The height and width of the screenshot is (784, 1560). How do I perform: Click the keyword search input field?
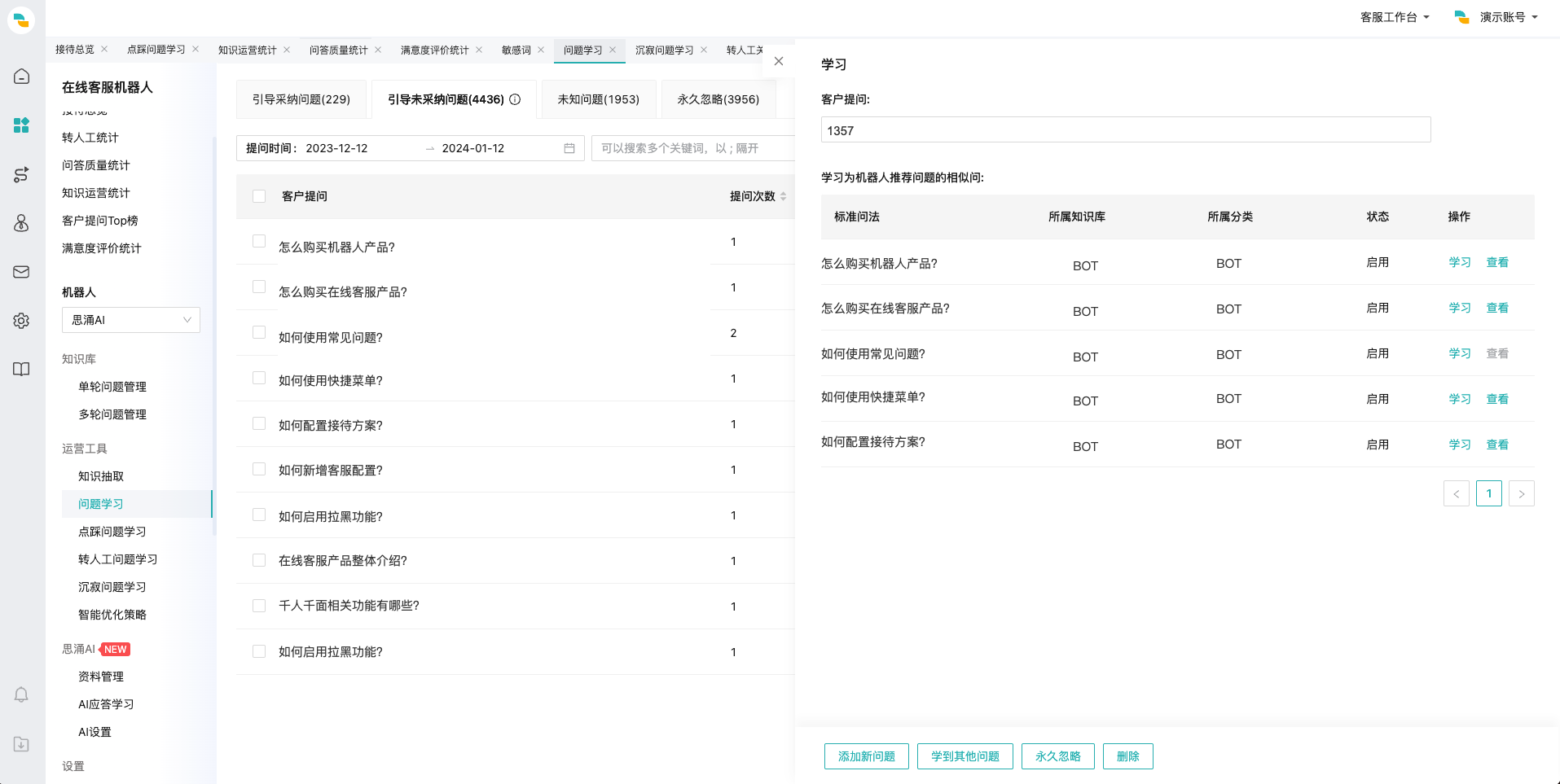pyautogui.click(x=692, y=148)
